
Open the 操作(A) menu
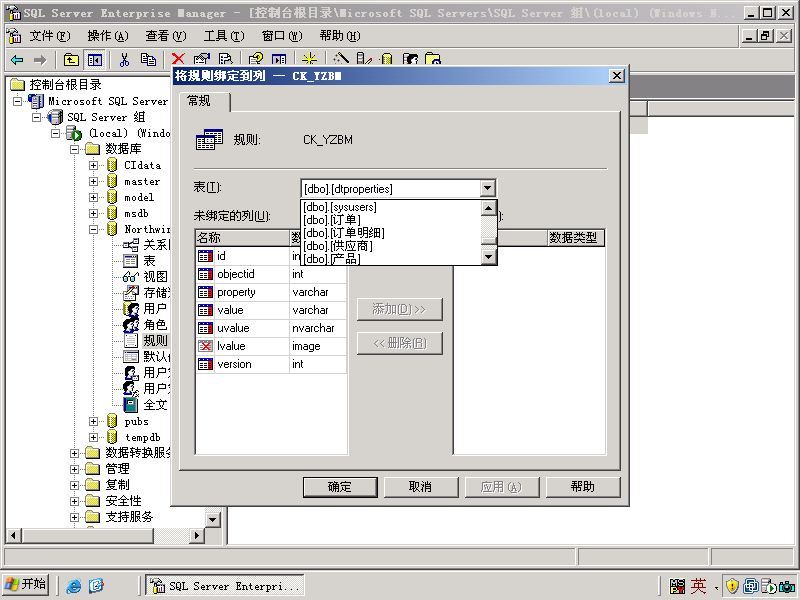click(108, 36)
